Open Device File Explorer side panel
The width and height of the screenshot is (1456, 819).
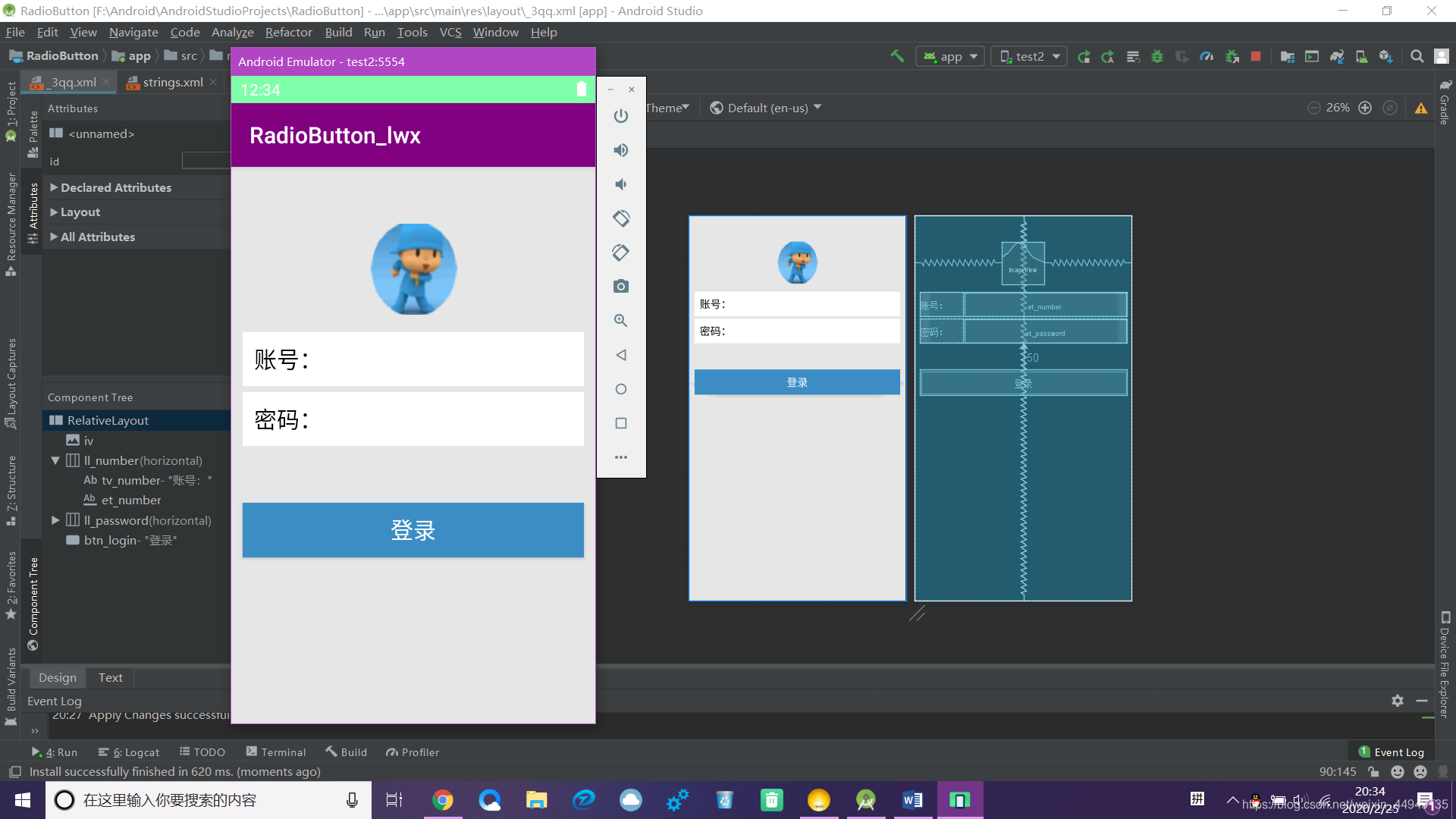(1445, 664)
